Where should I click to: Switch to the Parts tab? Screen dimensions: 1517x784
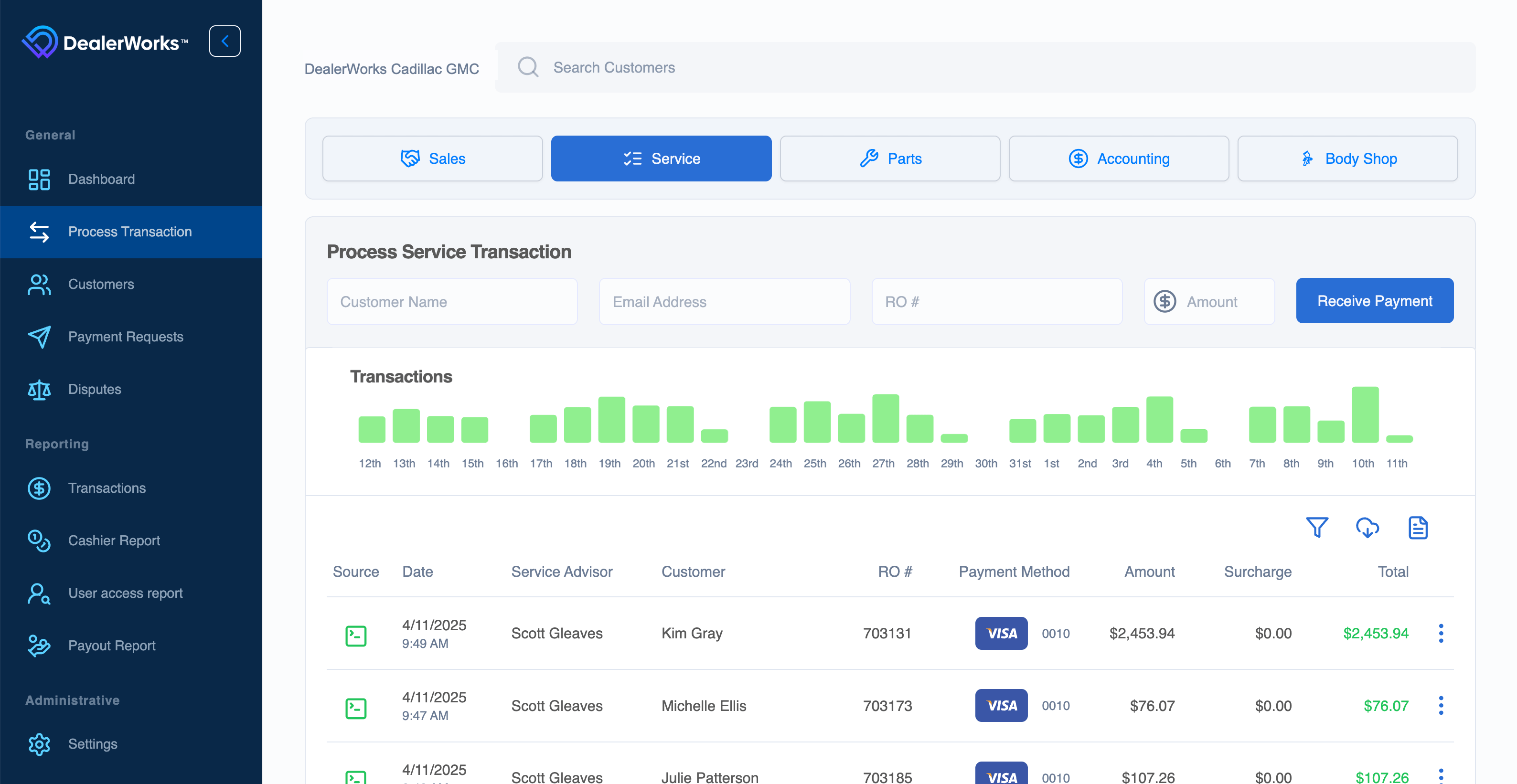889,159
